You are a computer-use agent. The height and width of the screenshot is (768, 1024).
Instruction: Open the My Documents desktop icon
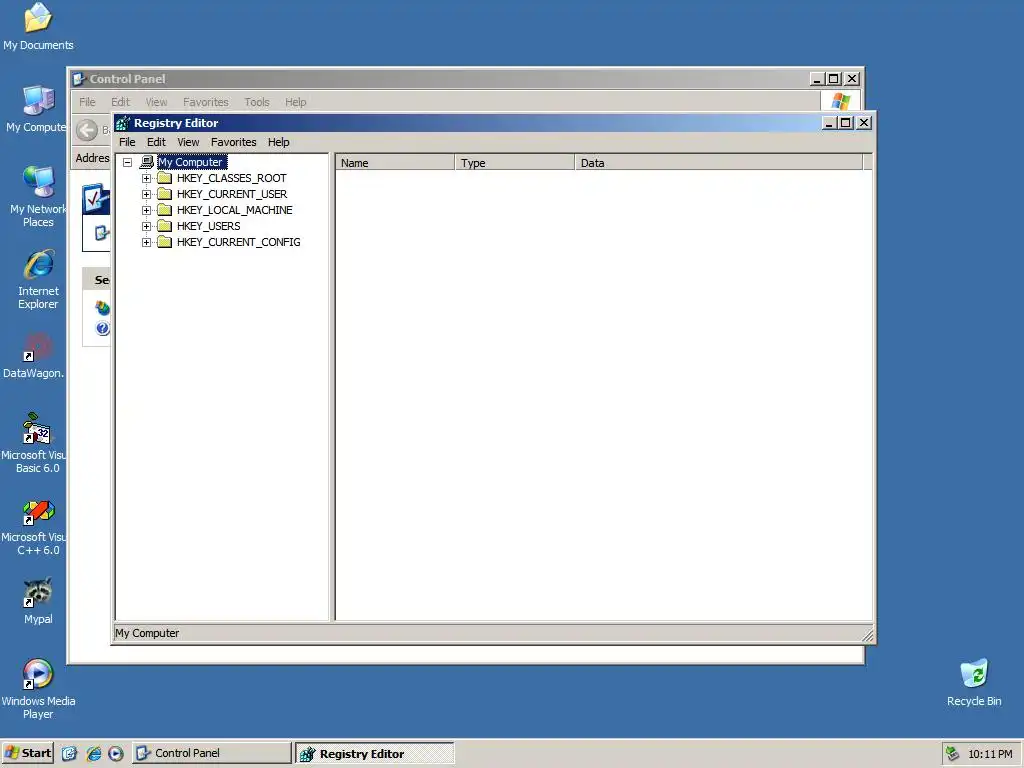(x=38, y=27)
